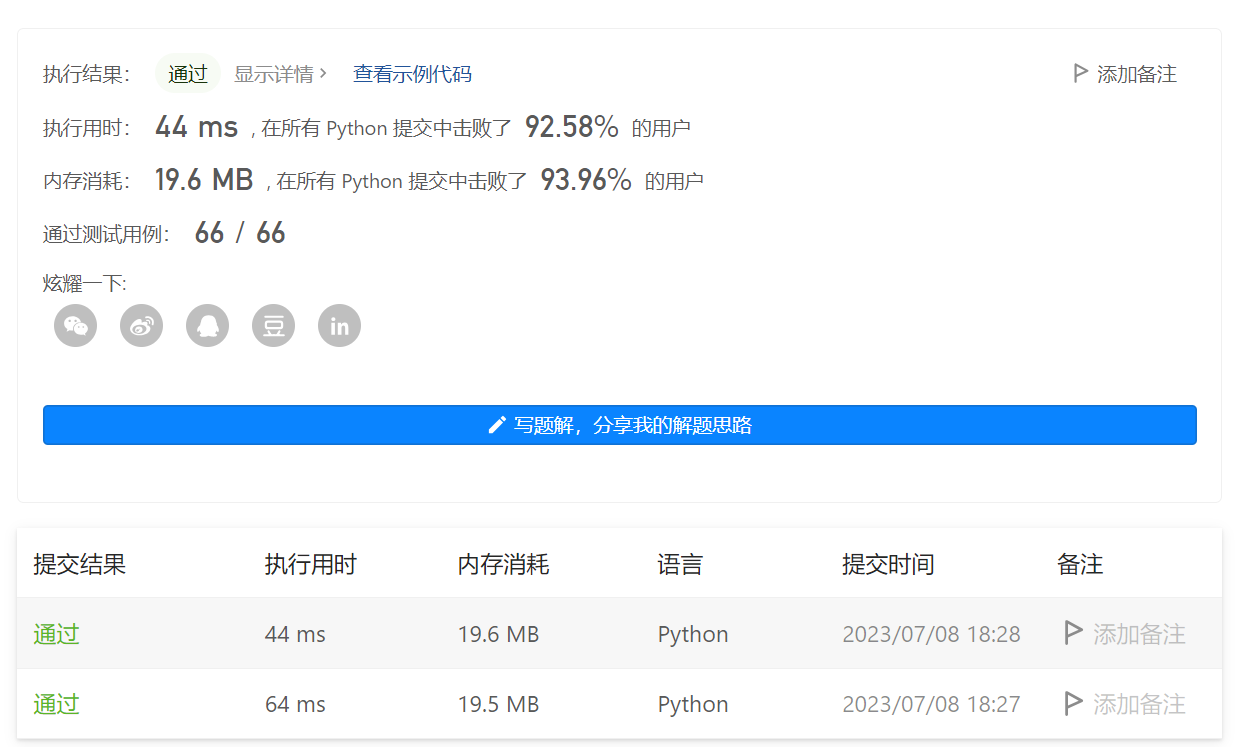Click the flag icon on the 64 ms submission row
The height and width of the screenshot is (747, 1251).
(x=1073, y=704)
